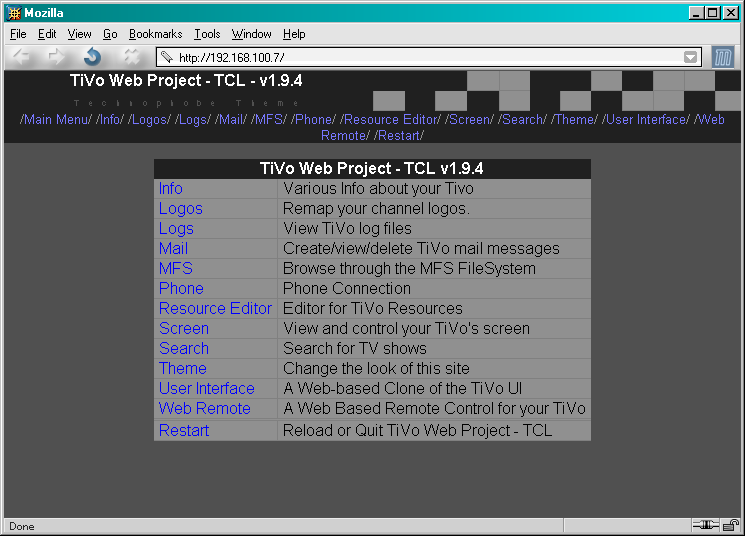Click the Restart link in the table
Viewport: 745px width, 536px height.
tap(184, 430)
